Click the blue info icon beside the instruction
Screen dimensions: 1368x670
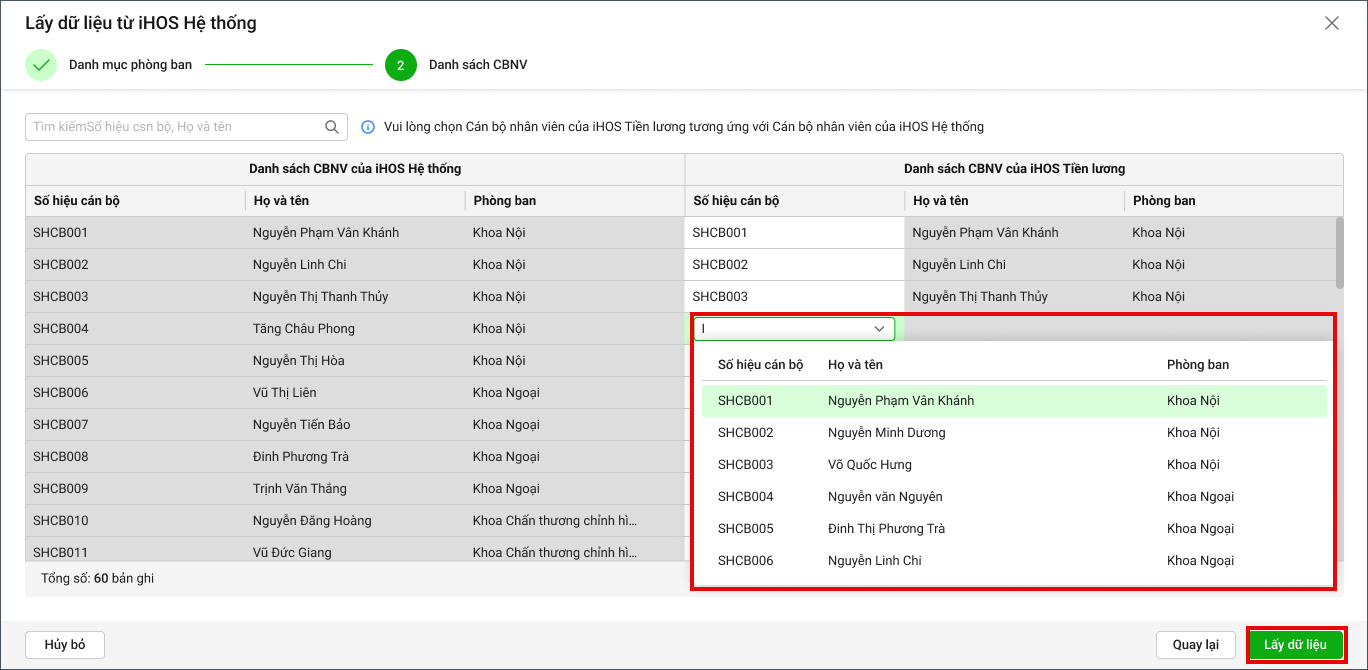(x=368, y=127)
